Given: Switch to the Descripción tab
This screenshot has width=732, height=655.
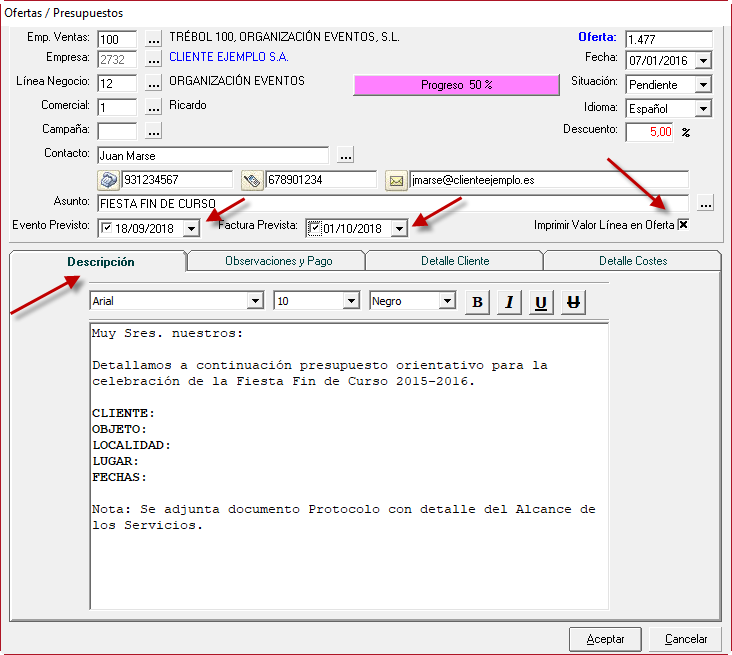Looking at the screenshot, I should pyautogui.click(x=100, y=261).
